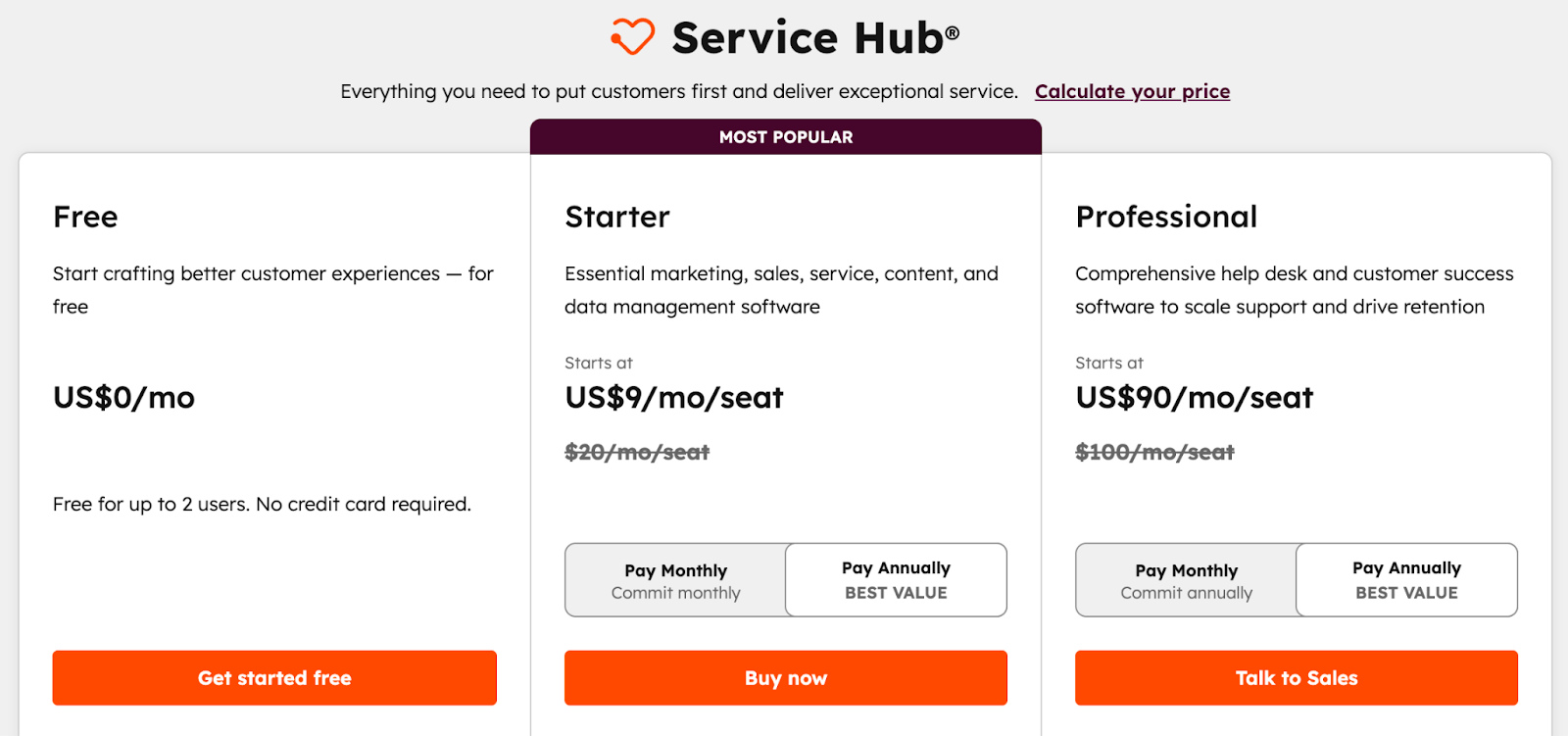Click the US$0/mo price text
Image resolution: width=1568 pixels, height=736 pixels.
[123, 398]
